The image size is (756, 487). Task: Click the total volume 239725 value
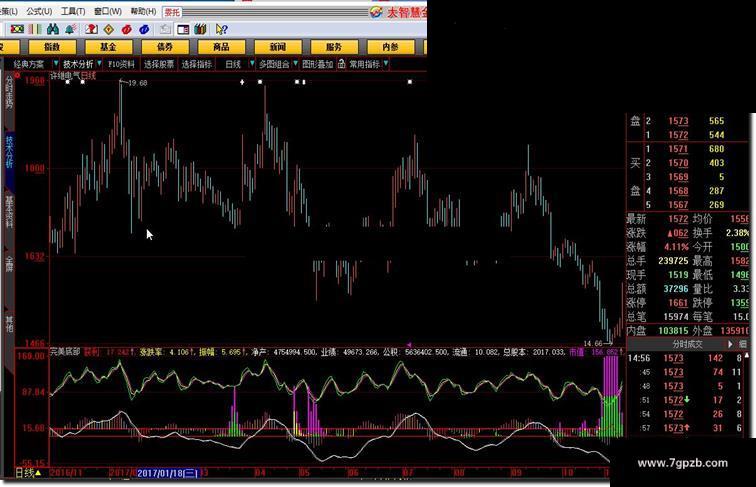coord(673,261)
